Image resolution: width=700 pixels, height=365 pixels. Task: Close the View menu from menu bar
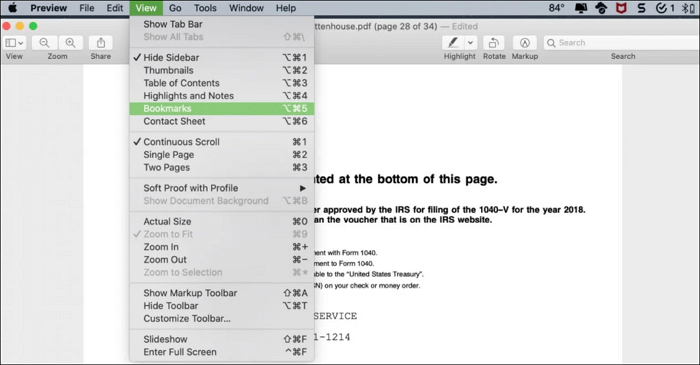tap(146, 8)
